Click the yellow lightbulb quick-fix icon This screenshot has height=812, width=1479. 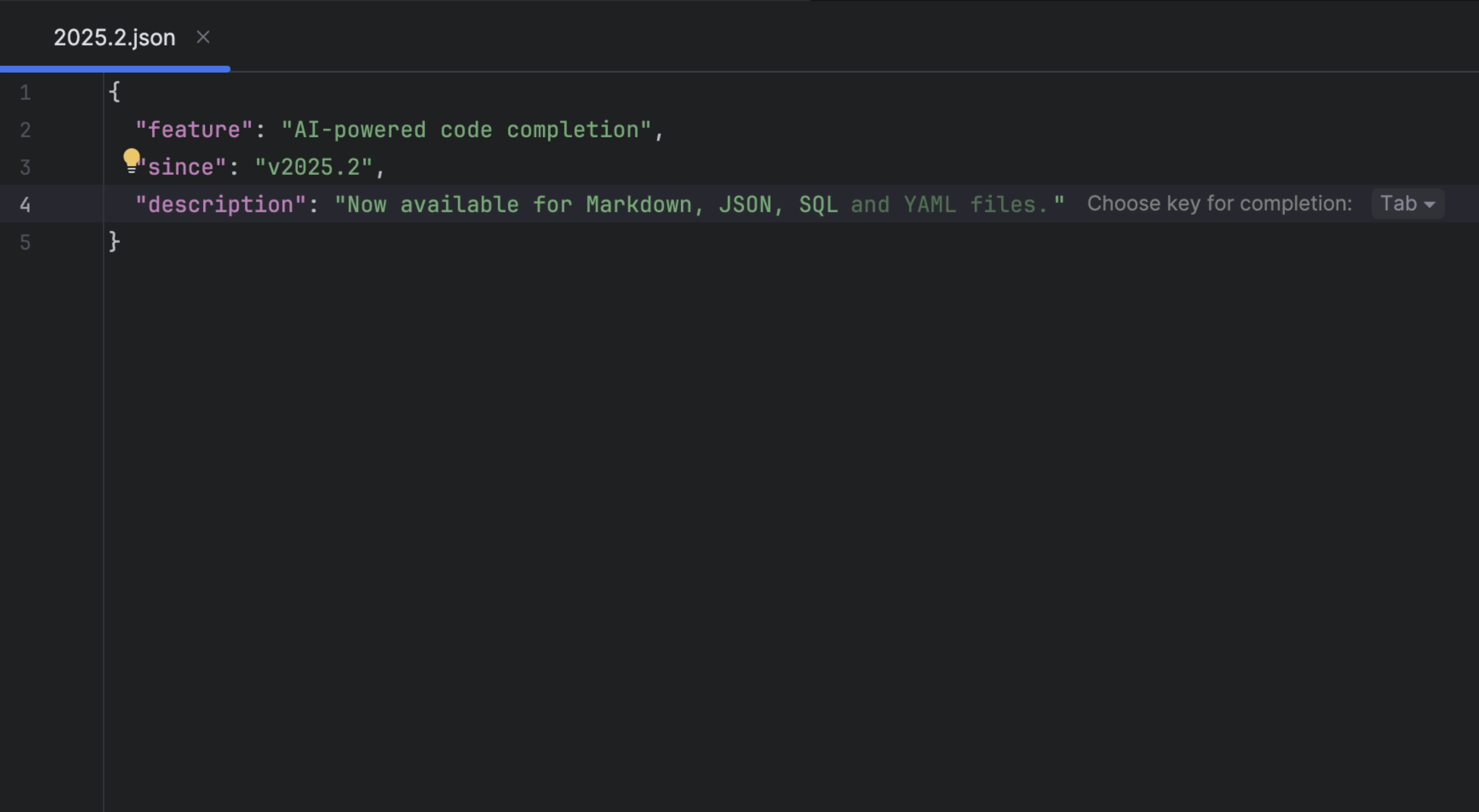[131, 161]
